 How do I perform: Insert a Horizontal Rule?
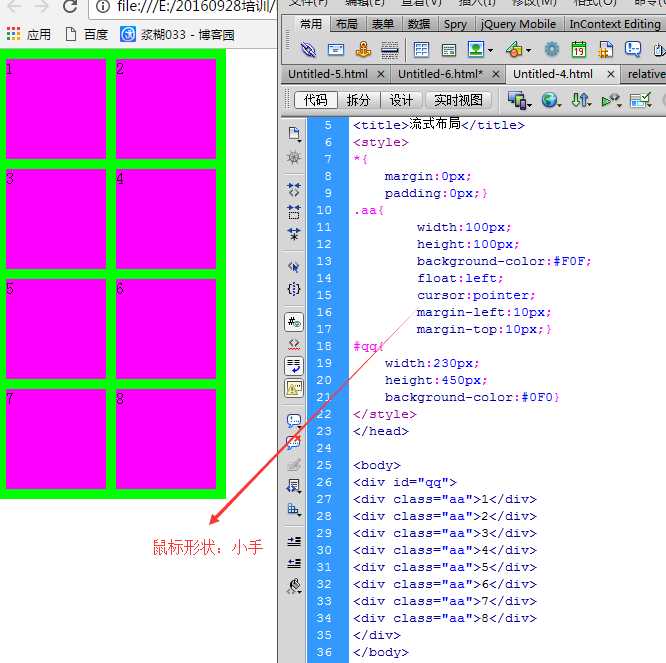coord(389,50)
